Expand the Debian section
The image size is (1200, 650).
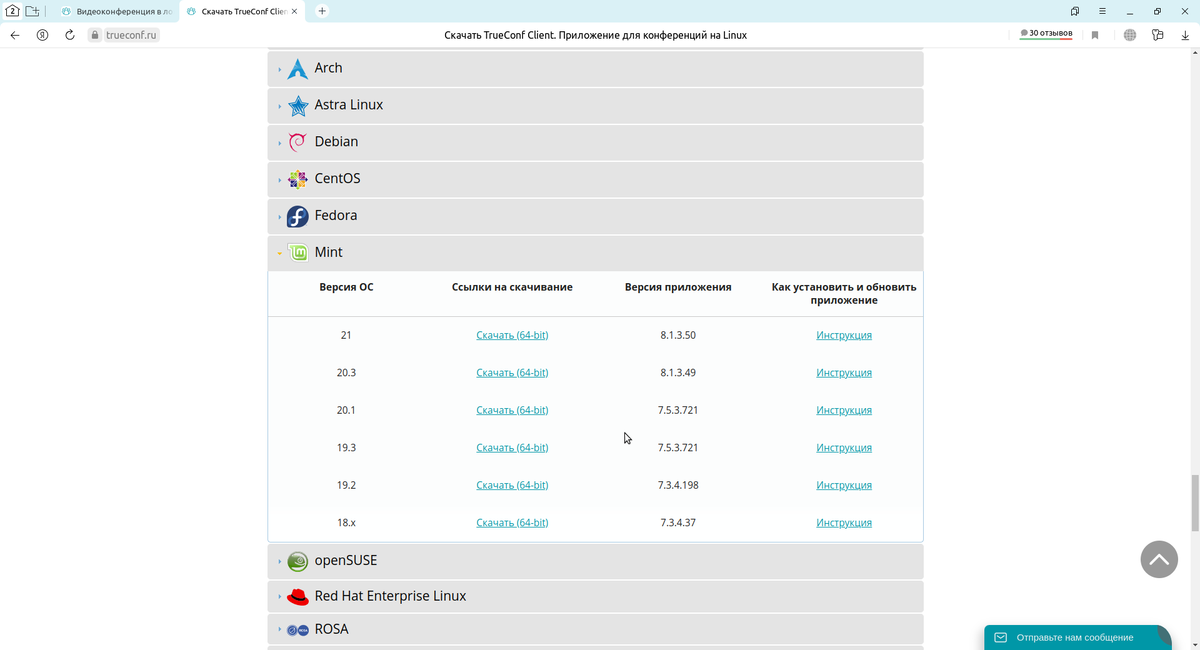(x=595, y=142)
